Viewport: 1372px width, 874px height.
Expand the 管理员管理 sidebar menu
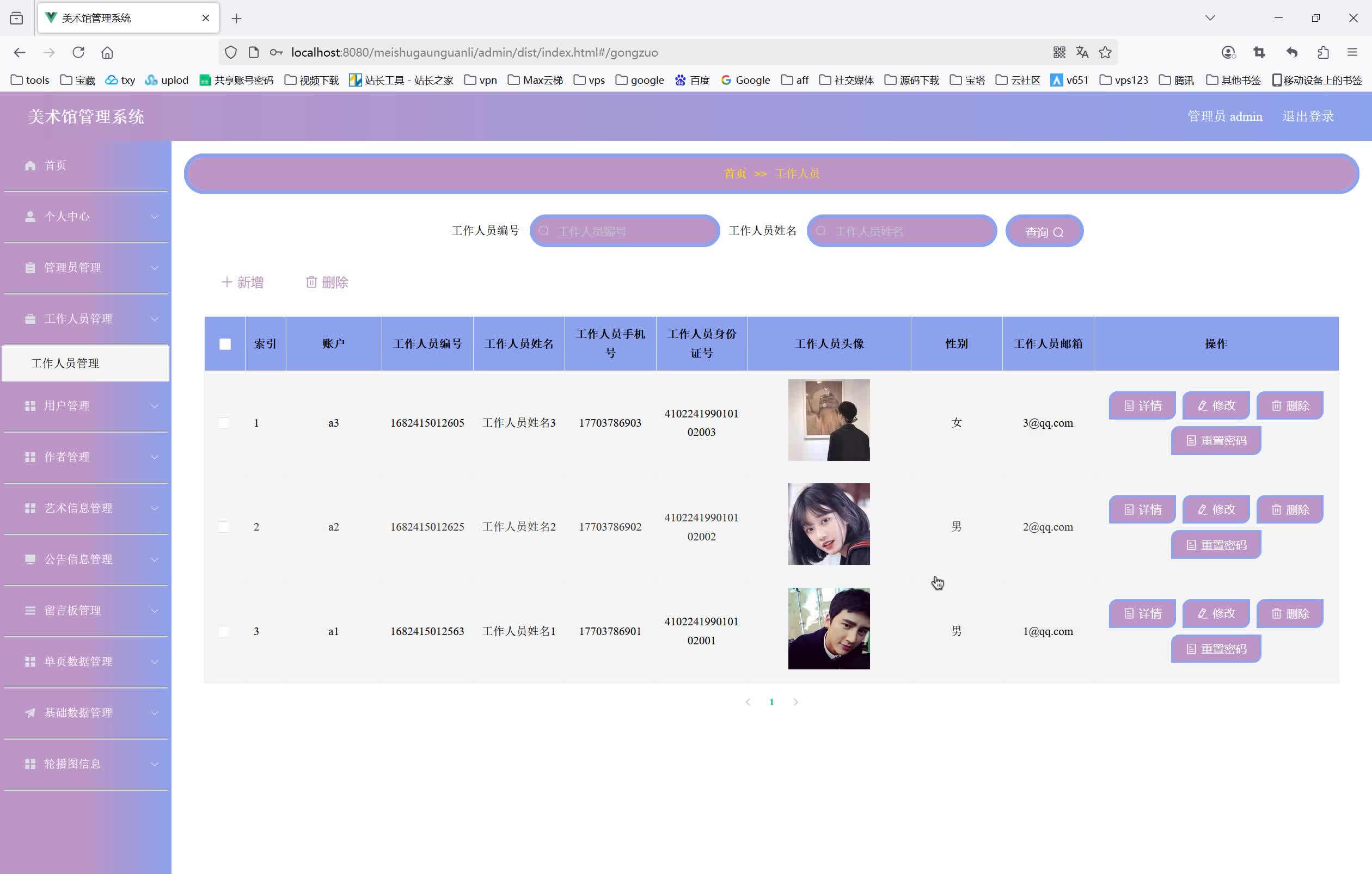pos(85,268)
